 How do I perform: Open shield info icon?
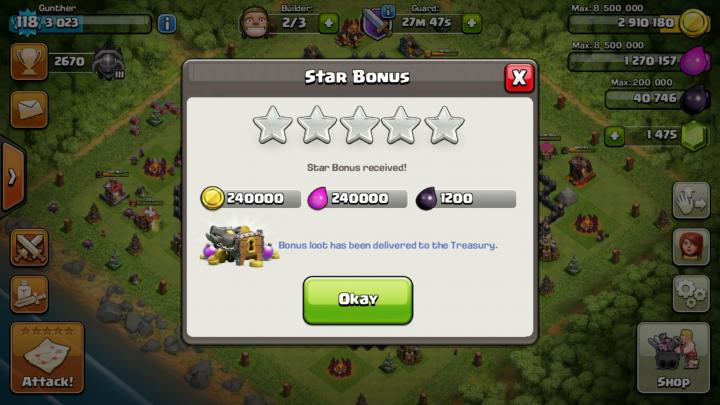click(x=388, y=11)
